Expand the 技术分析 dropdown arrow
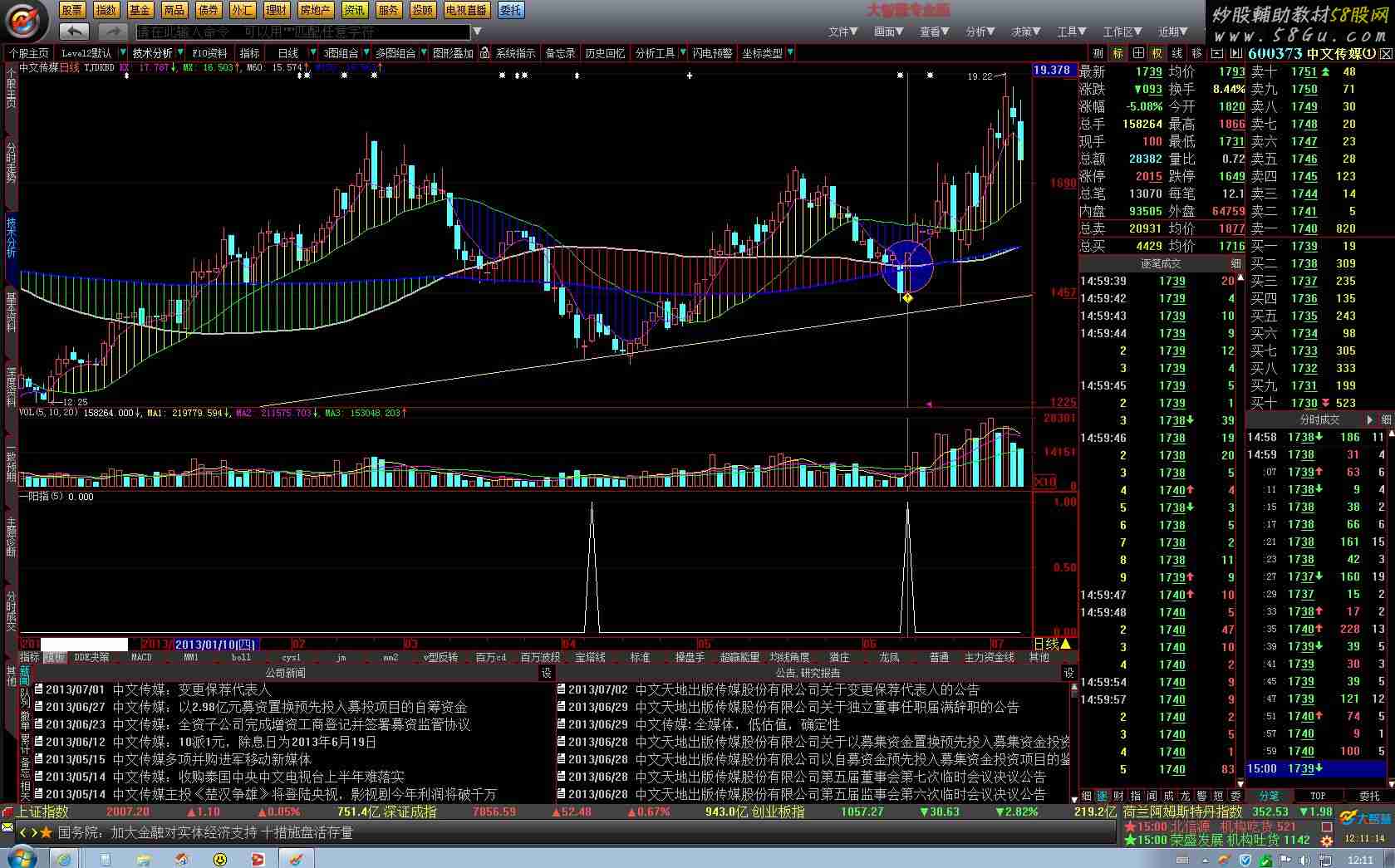The width and height of the screenshot is (1395, 868). (x=180, y=53)
